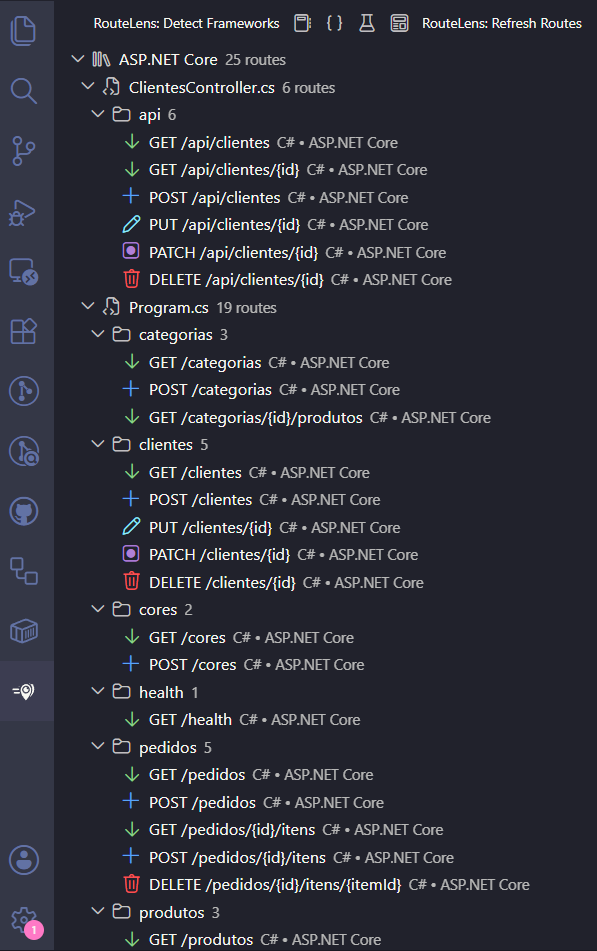The image size is (597, 951).
Task: Collapse the api folder chevron
Action: (x=98, y=114)
